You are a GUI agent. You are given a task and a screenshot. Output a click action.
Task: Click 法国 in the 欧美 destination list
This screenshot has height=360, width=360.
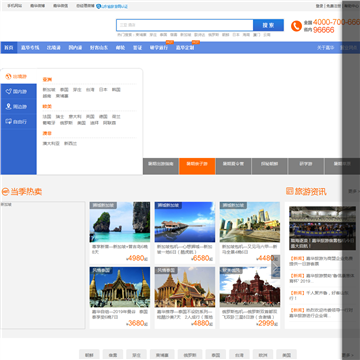click(47, 117)
